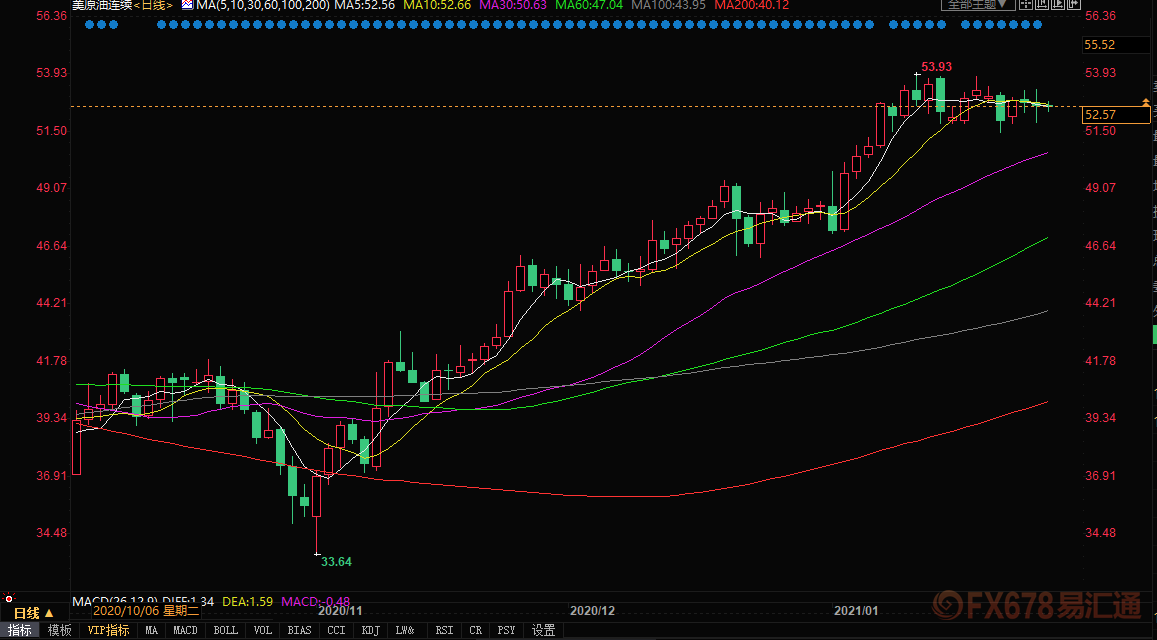
Task: Switch to the 指标 tab
Action: 20,630
